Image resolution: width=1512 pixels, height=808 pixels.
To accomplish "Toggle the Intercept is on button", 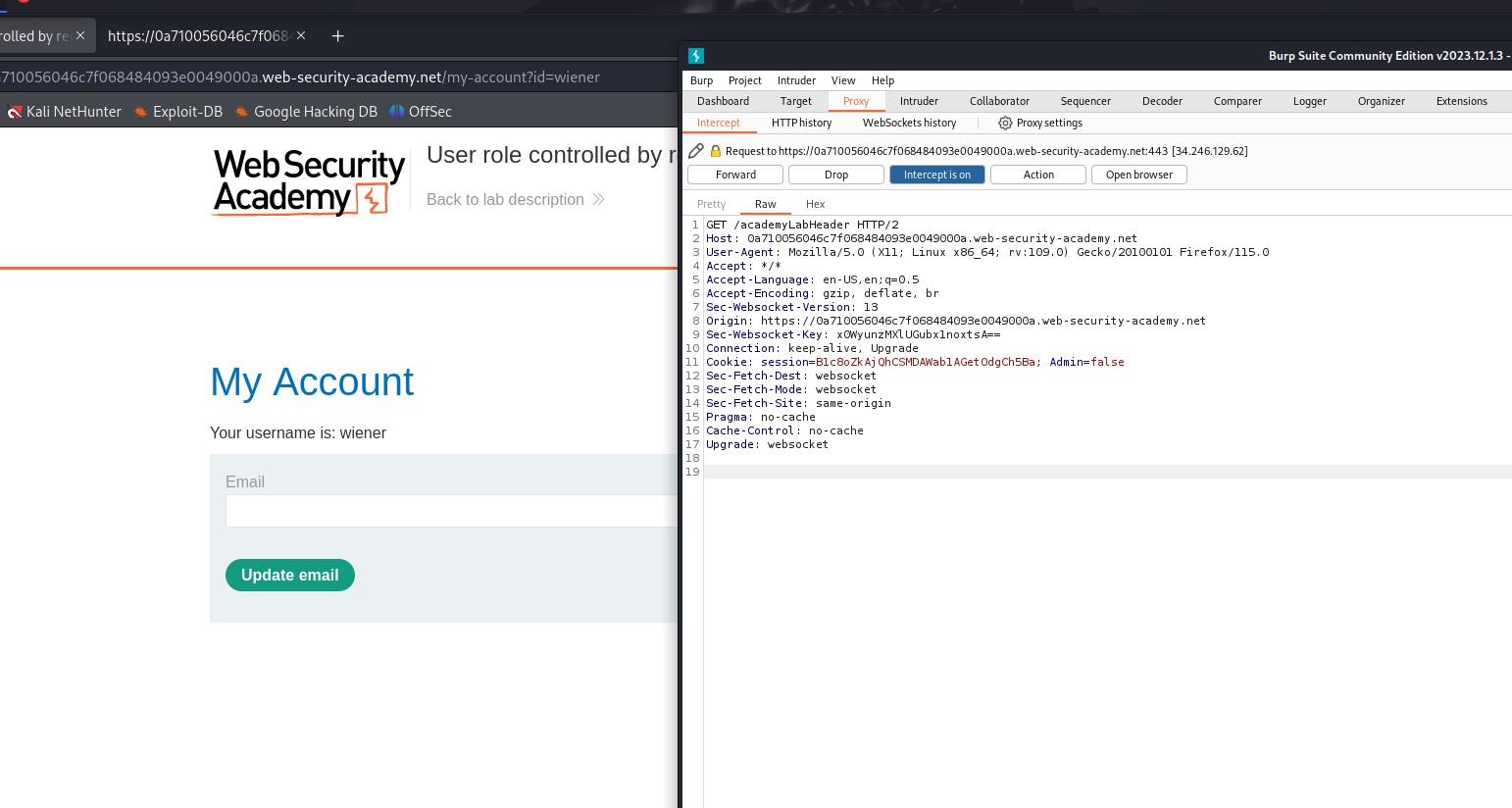I will coord(937,175).
